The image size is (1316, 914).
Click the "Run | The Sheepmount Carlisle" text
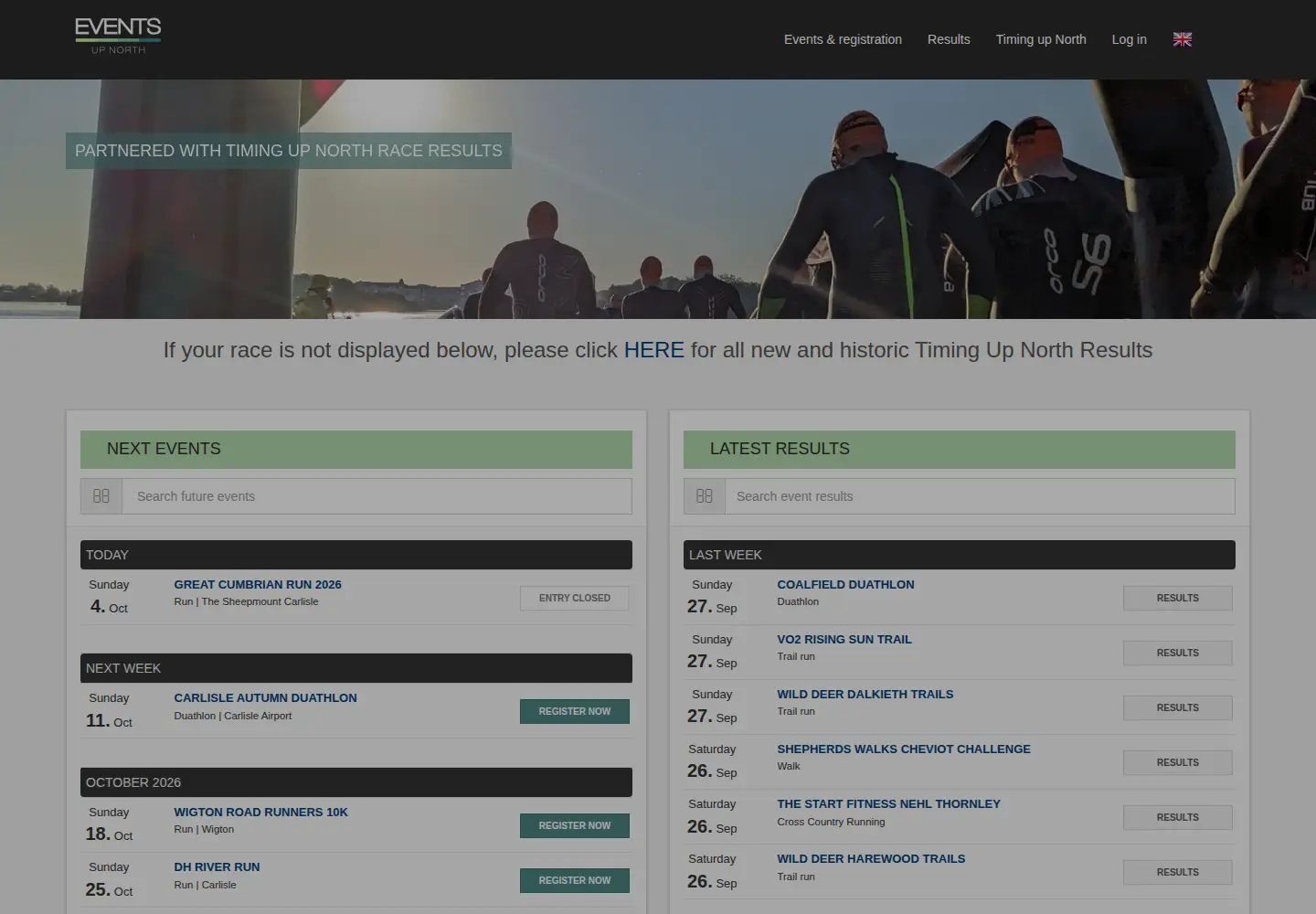(247, 601)
